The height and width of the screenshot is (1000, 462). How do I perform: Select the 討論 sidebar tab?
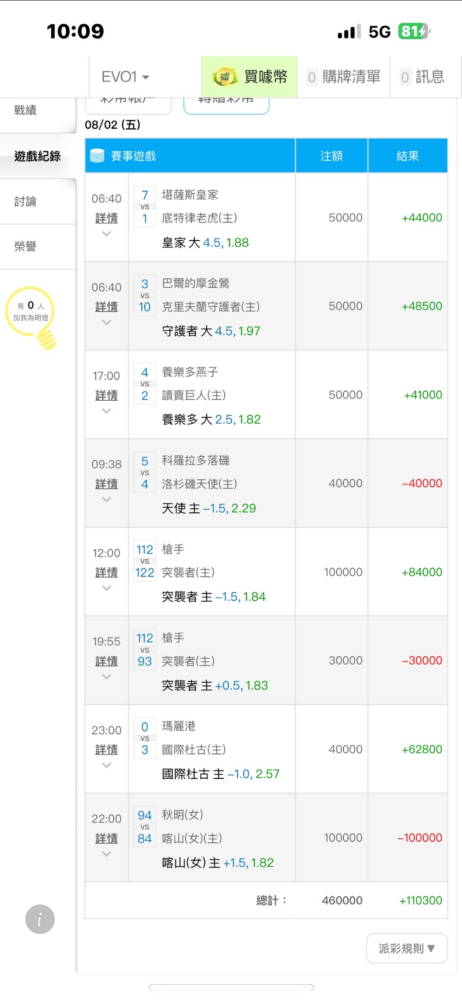click(26, 202)
